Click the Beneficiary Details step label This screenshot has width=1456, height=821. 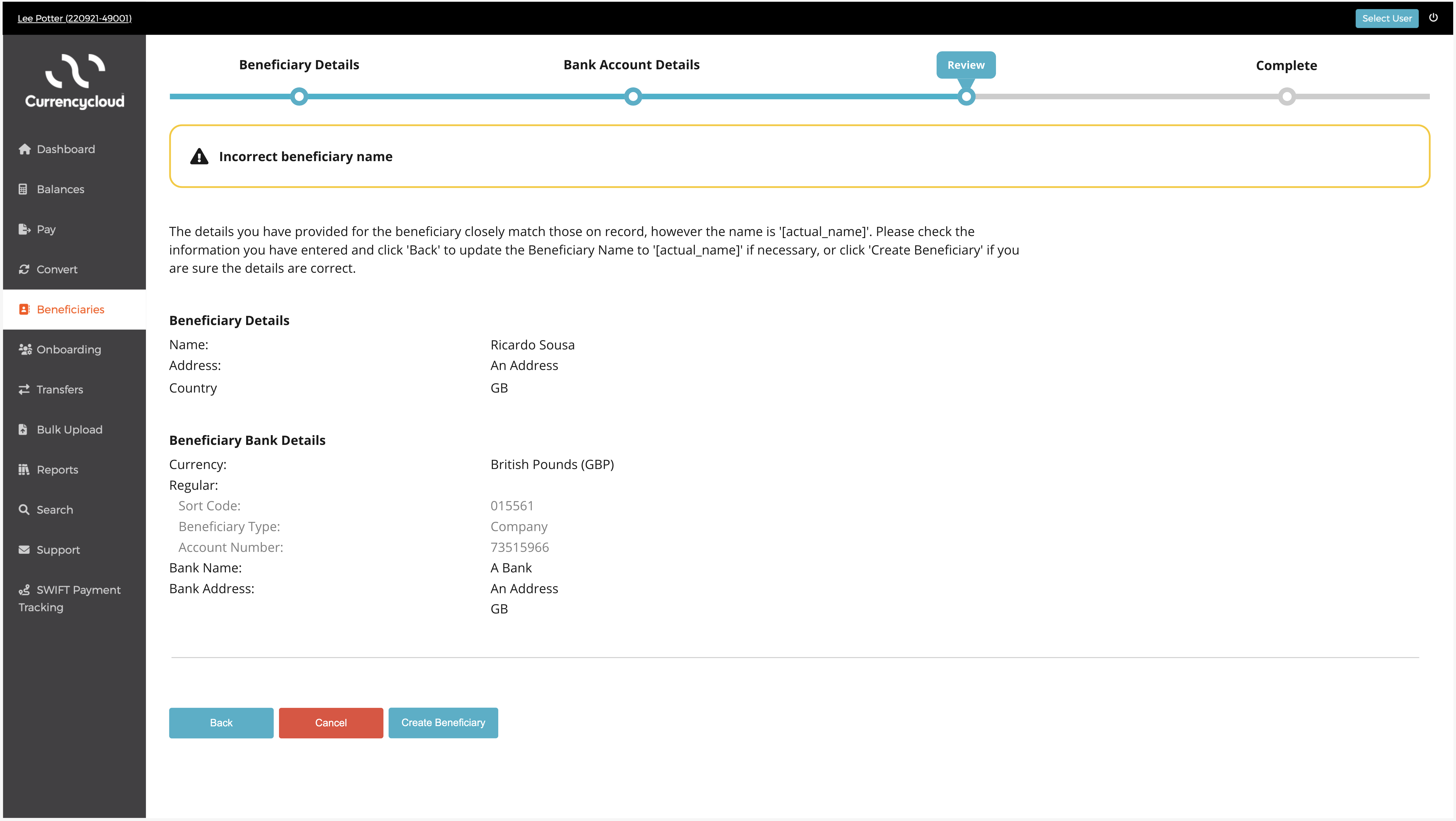pyautogui.click(x=299, y=65)
